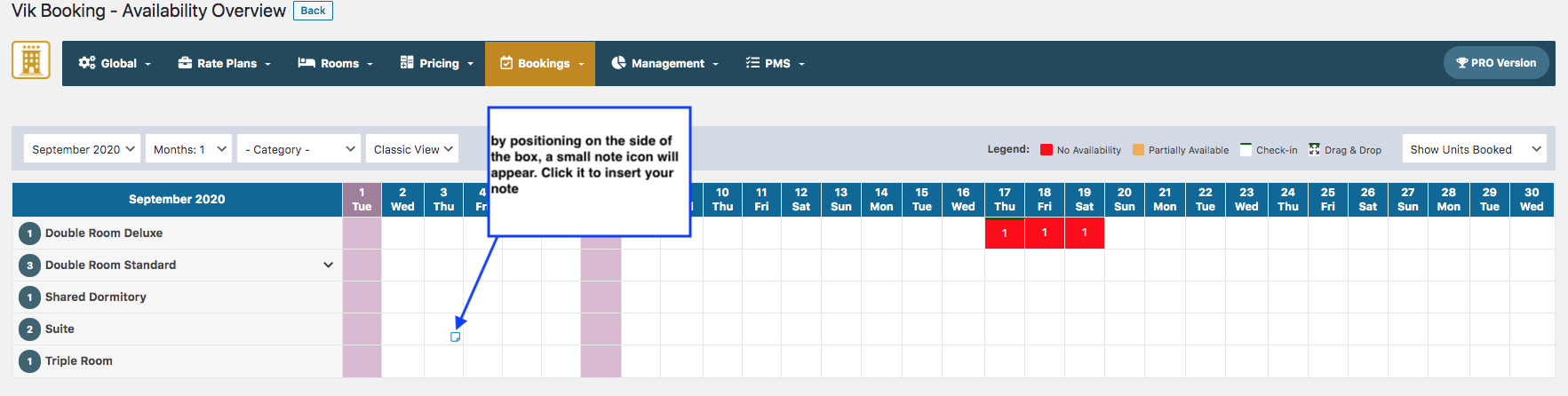The width and height of the screenshot is (1568, 396).
Task: Click the orange Partially Available legend swatch
Action: click(1138, 150)
